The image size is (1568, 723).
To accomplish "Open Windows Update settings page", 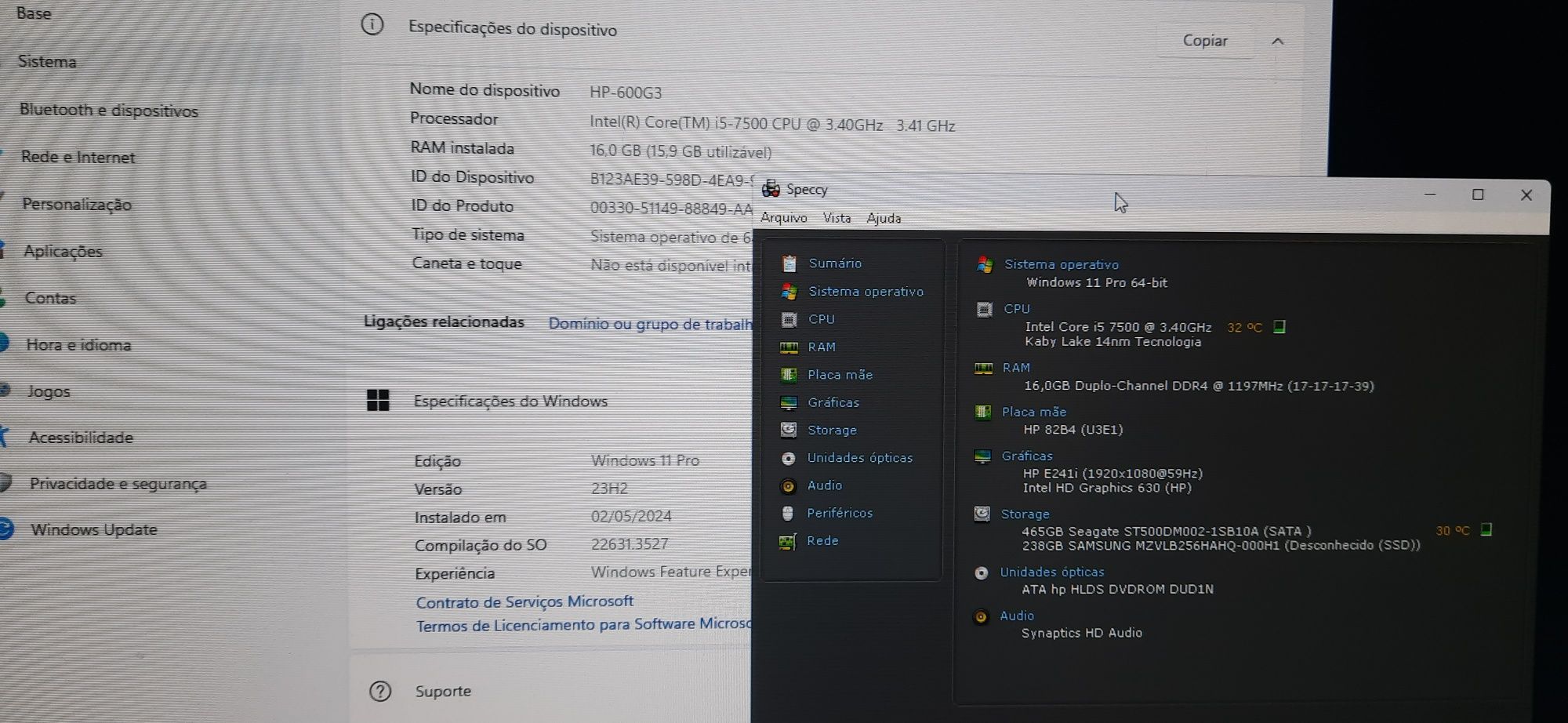I will 94,529.
